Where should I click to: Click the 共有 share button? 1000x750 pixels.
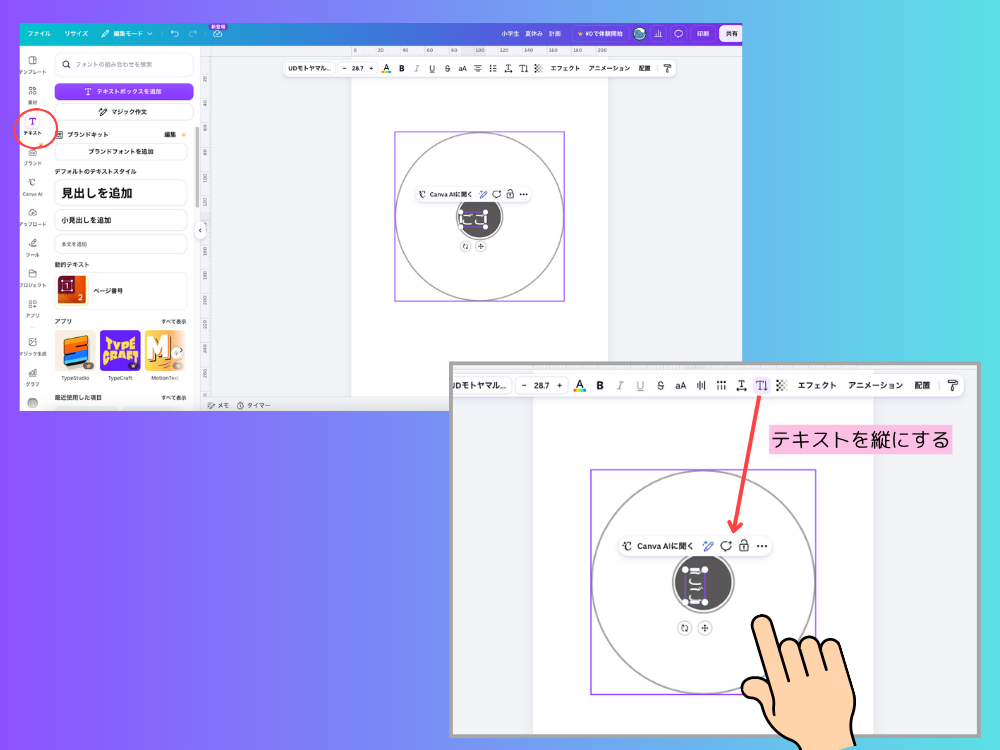[x=731, y=33]
